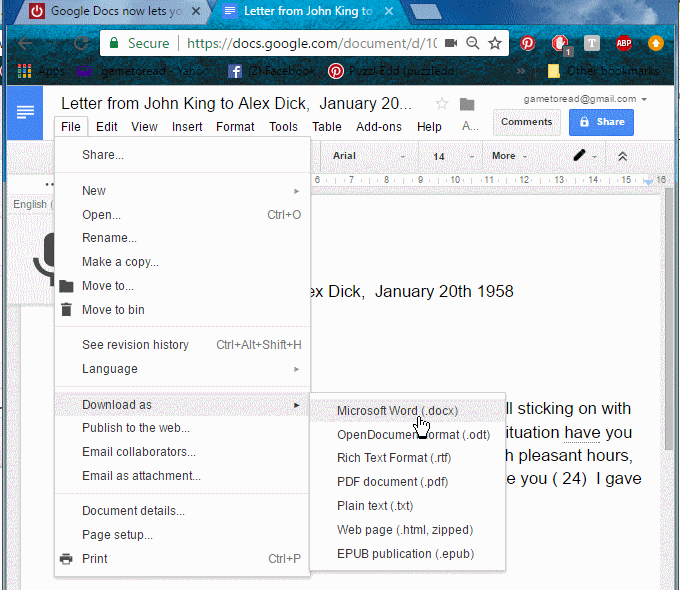This screenshot has height=590, width=680.
Task: Open the Arial font dropdown
Action: [369, 156]
